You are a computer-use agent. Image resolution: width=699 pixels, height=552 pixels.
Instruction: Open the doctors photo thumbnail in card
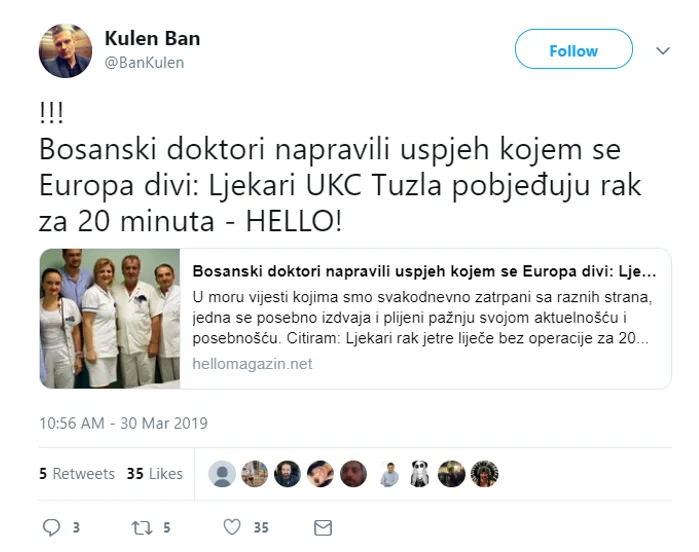pos(110,318)
